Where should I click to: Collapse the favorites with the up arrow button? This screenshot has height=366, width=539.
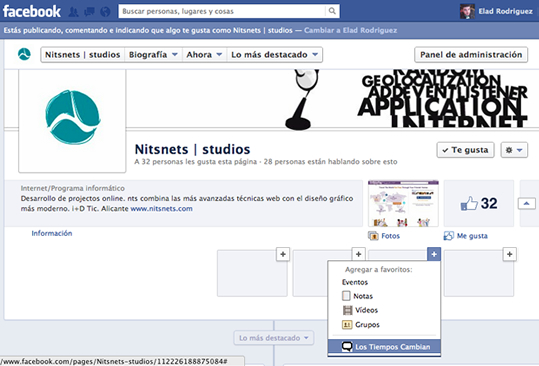coord(527,203)
